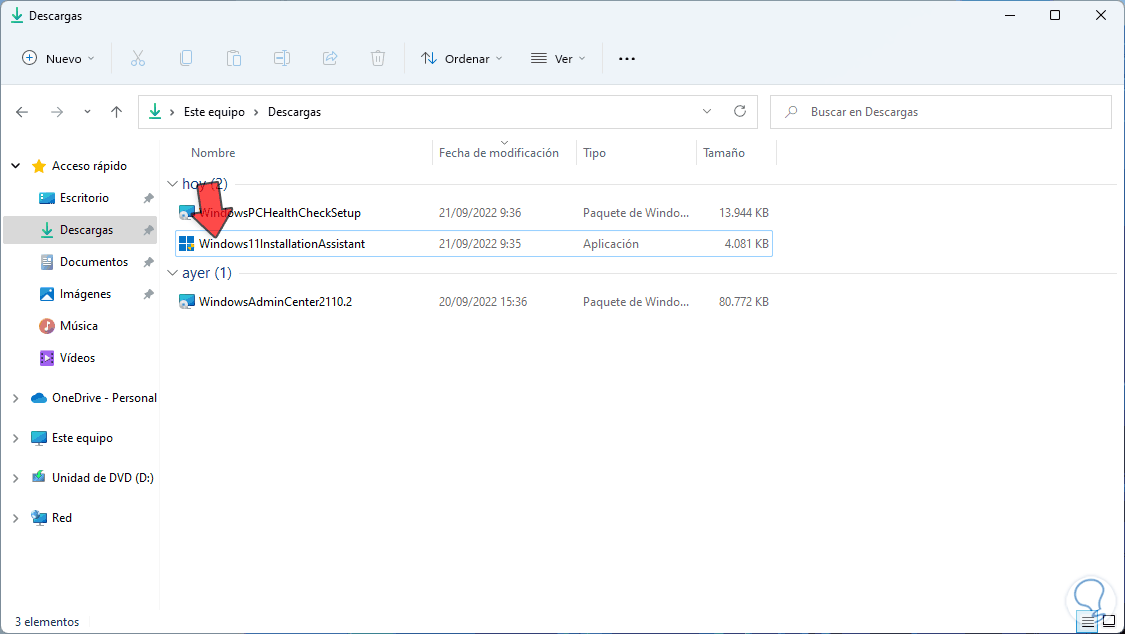Screen dimensions: 1125x634
Task: Unpin Imágenes using its pin icon
Action: [x=149, y=294]
